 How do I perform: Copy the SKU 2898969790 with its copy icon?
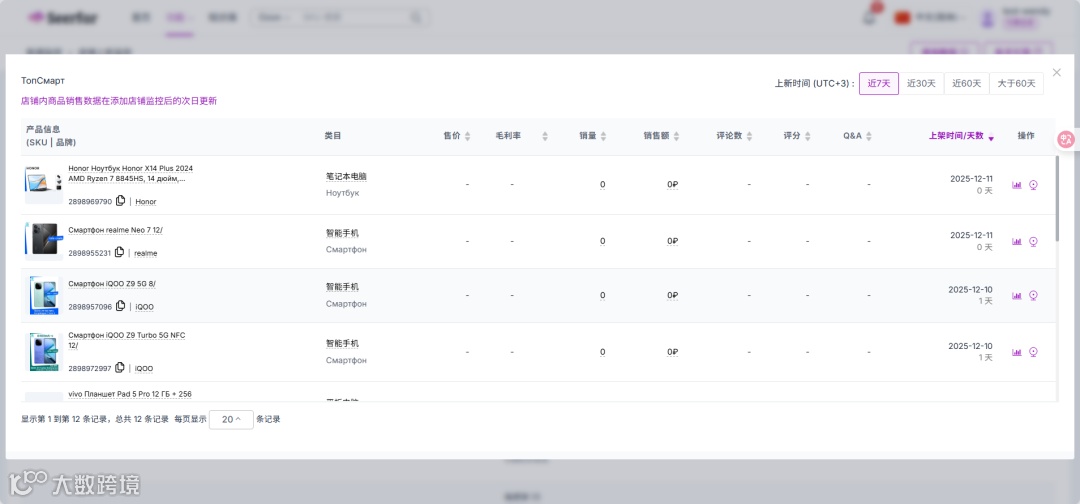point(121,201)
